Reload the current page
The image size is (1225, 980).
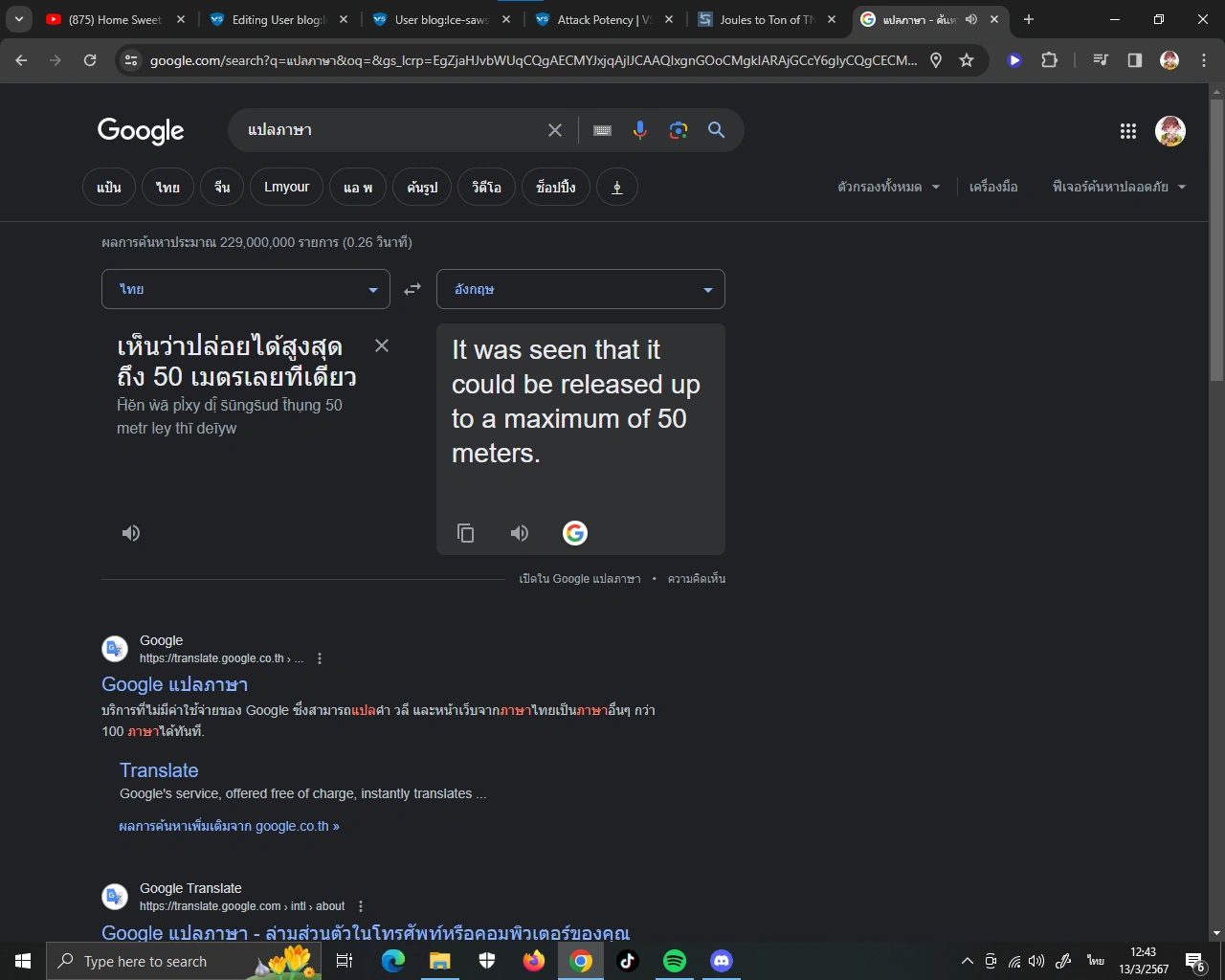pos(90,60)
